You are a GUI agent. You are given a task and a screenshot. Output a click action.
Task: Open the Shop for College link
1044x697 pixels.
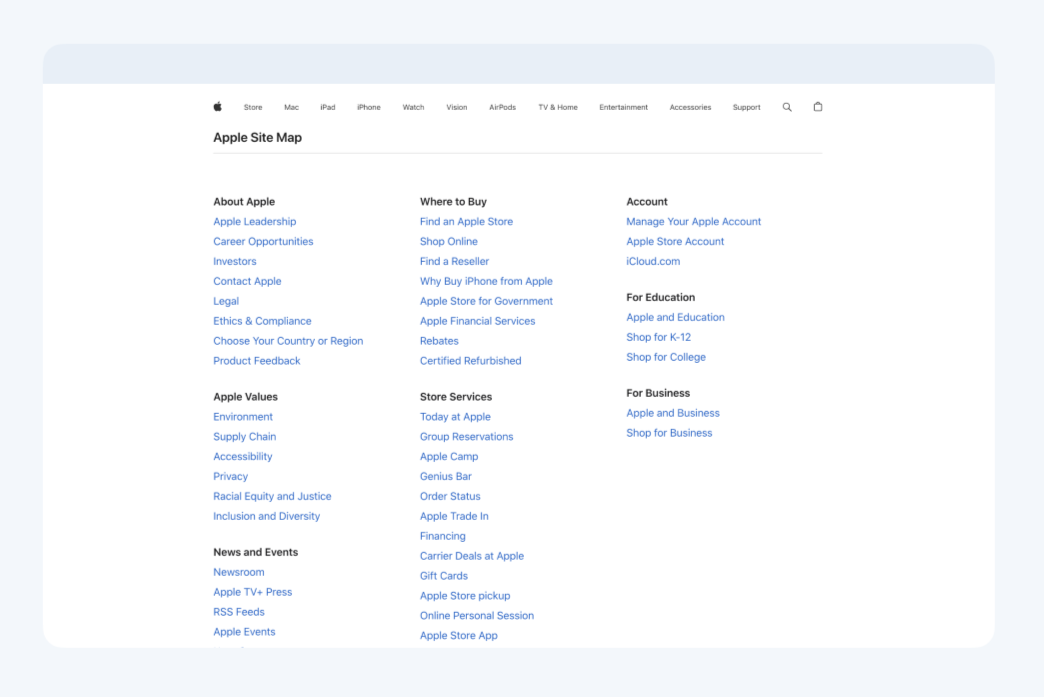[666, 357]
